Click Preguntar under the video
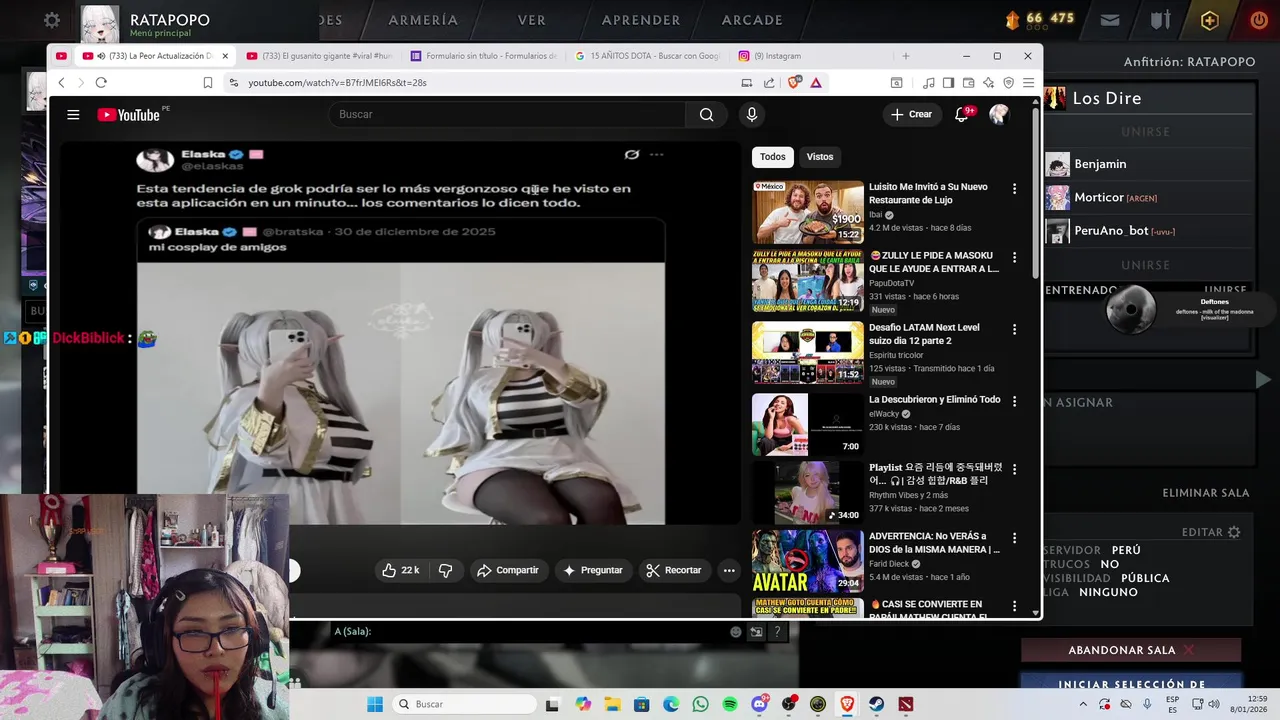Screen dimensions: 1280x720 click(x=593, y=570)
